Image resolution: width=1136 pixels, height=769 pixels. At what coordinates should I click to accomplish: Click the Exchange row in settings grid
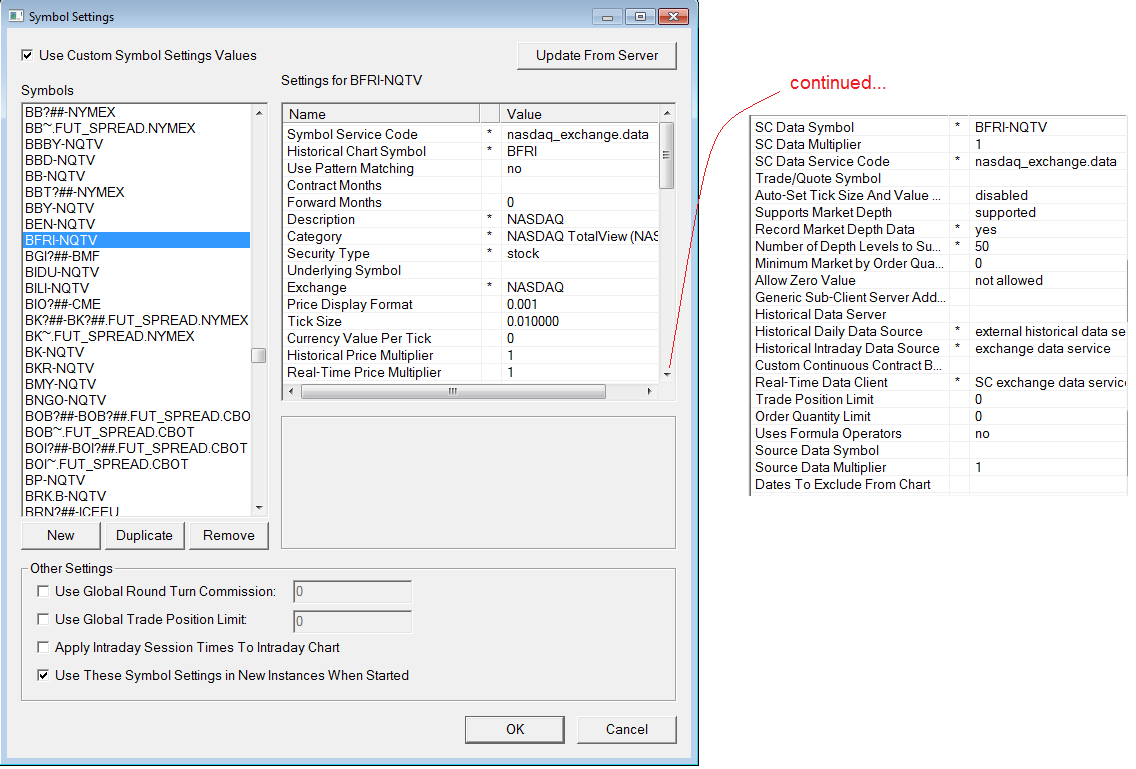(x=471, y=288)
